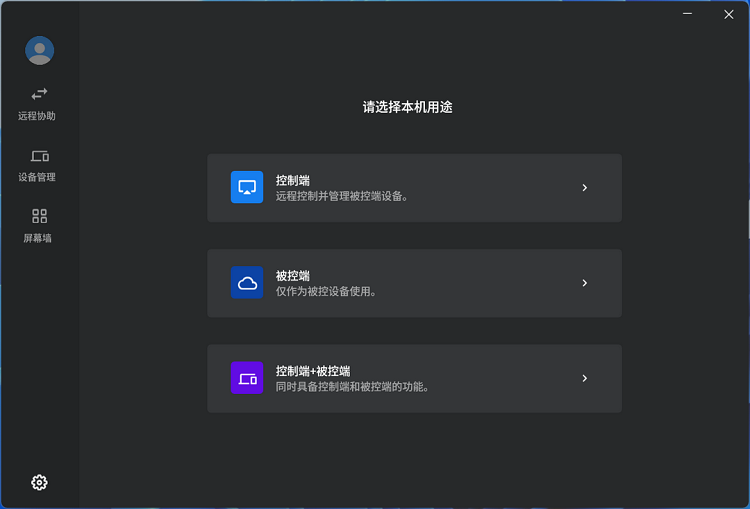This screenshot has width=750, height=509.
Task: Choose 仅作为被控设备使用 description
Action: [326, 291]
